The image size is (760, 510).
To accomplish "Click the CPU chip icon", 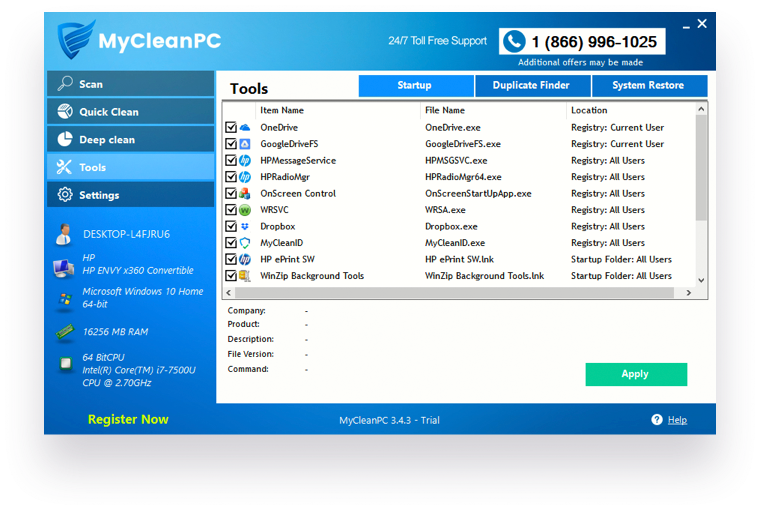I will click(x=65, y=363).
